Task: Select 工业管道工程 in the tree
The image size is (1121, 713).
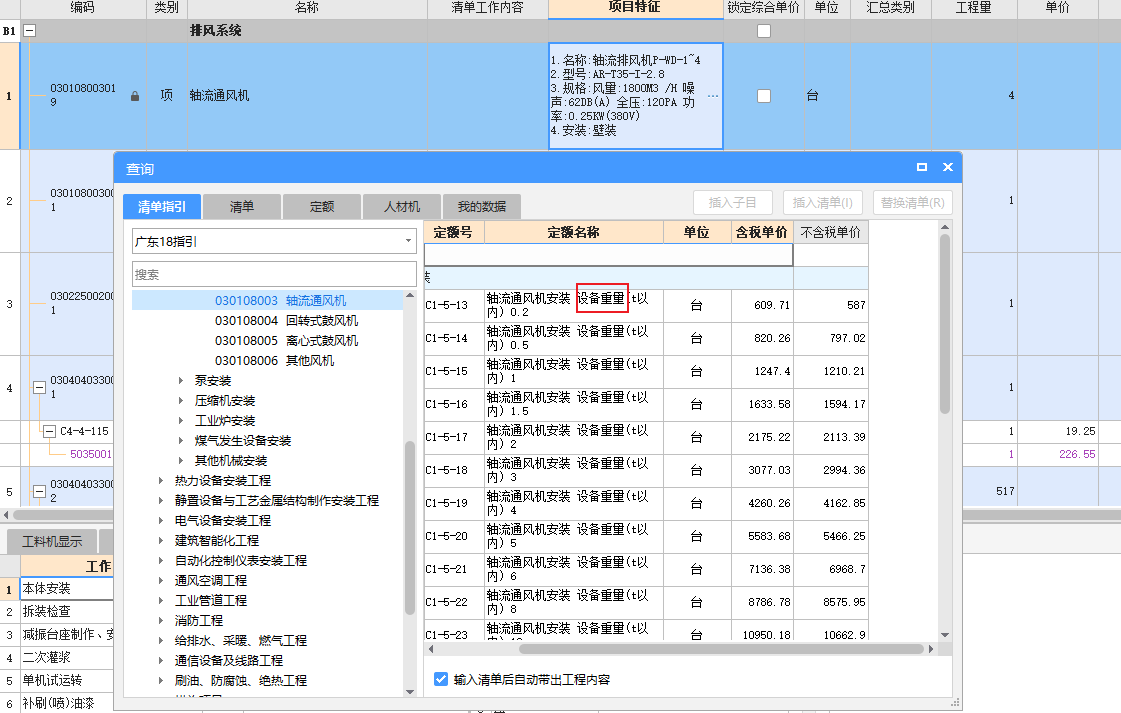Action: point(211,601)
